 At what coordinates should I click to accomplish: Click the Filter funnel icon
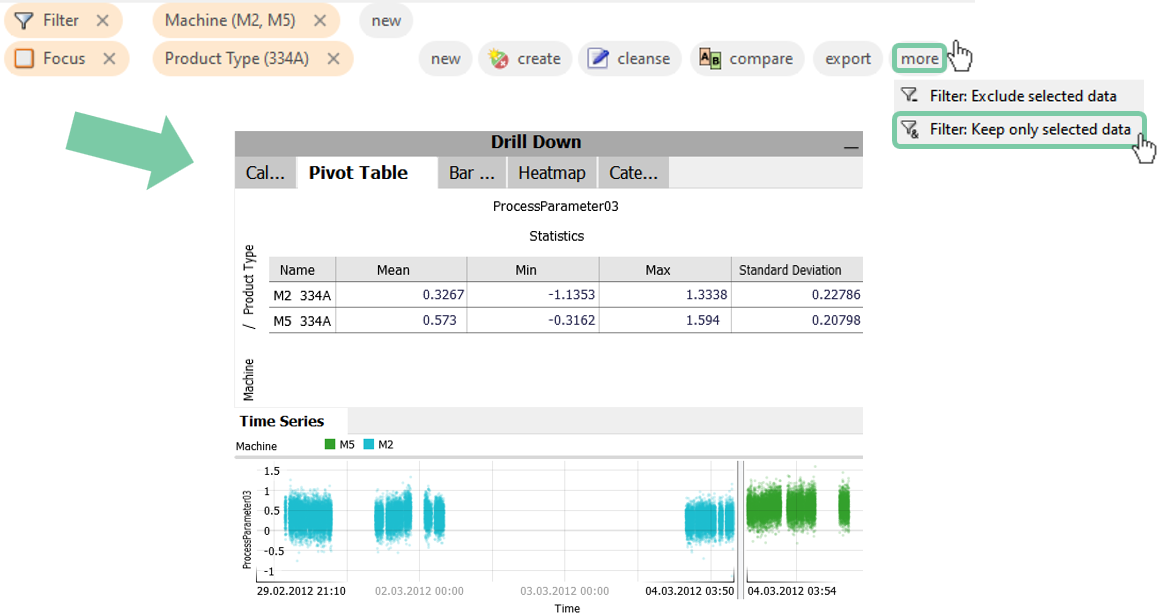(x=24, y=21)
